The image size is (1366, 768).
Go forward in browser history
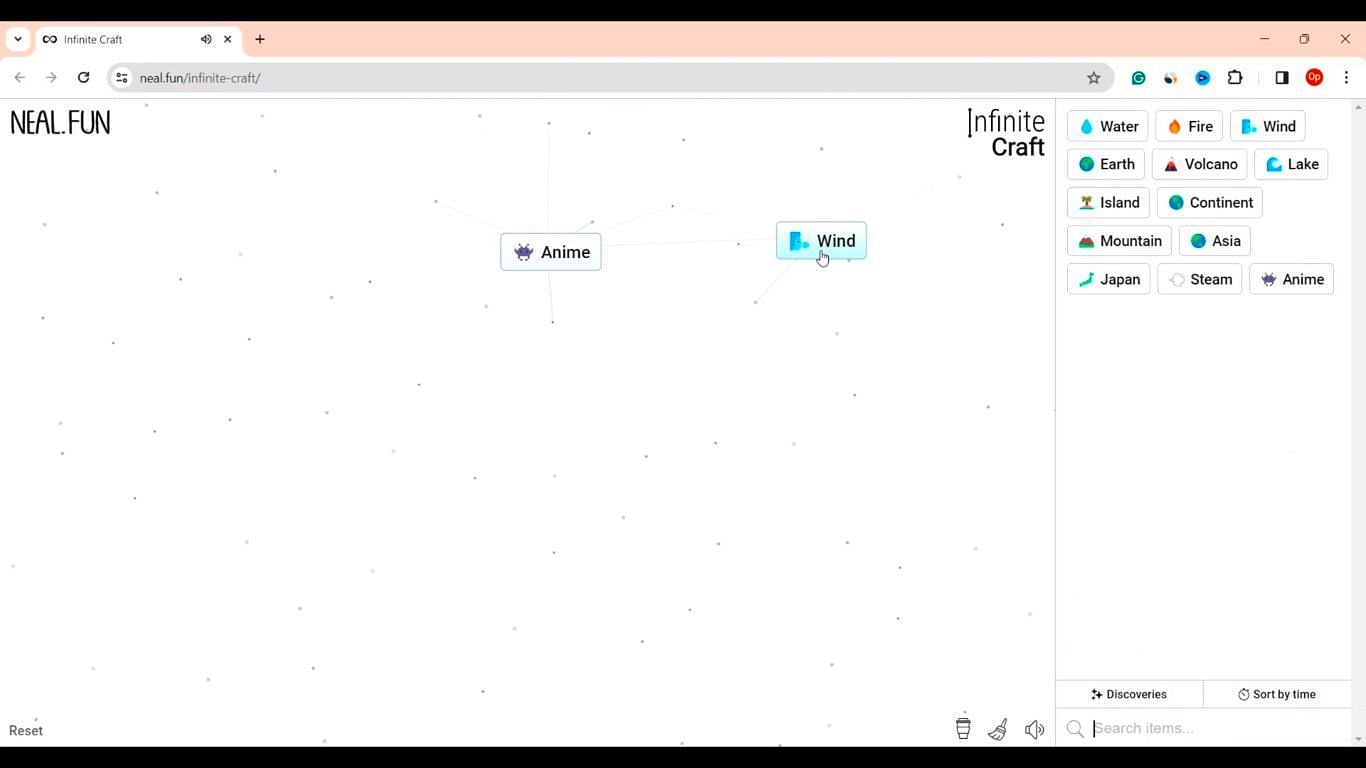(x=52, y=77)
